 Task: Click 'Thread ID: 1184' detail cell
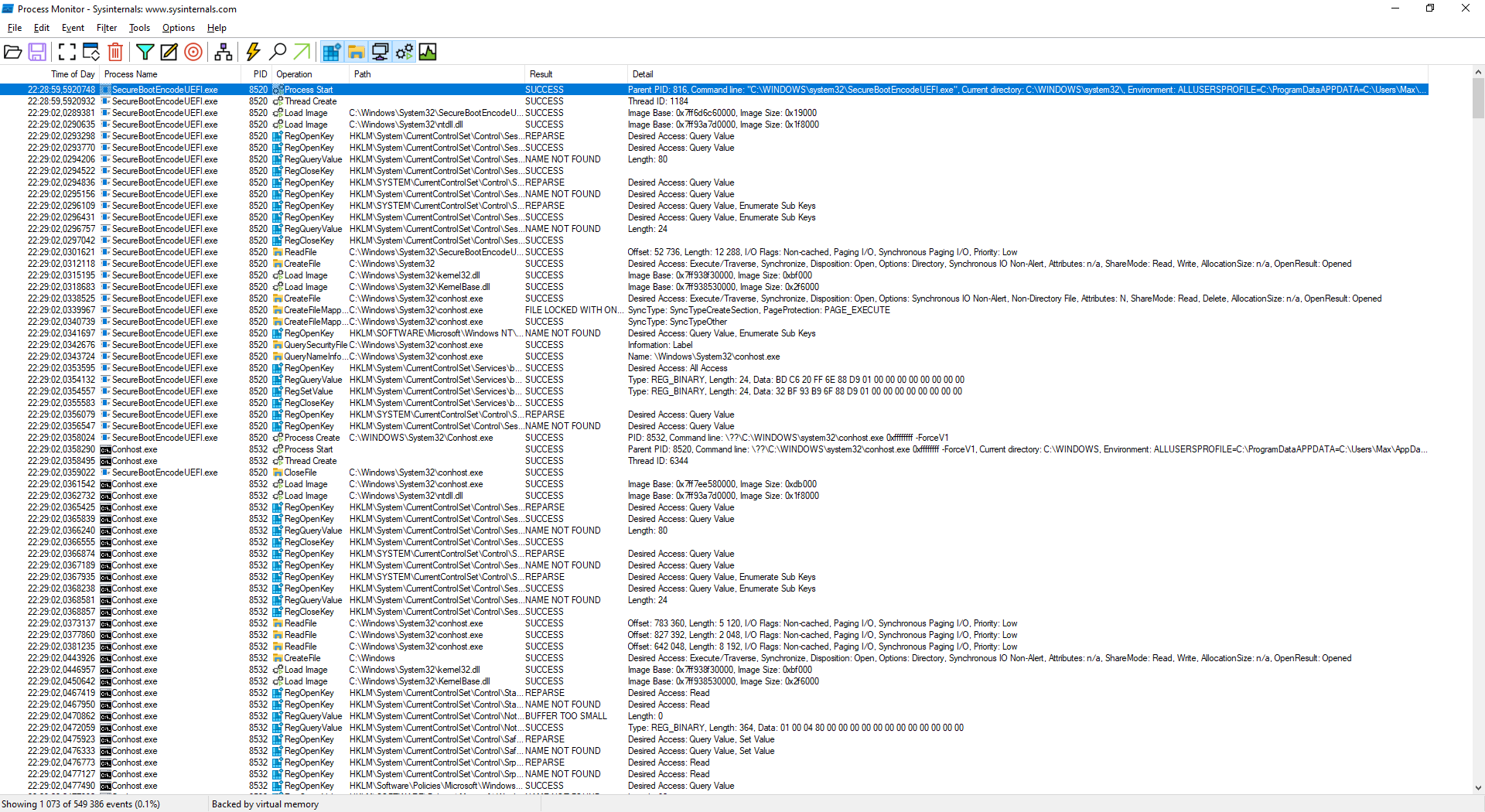click(657, 101)
